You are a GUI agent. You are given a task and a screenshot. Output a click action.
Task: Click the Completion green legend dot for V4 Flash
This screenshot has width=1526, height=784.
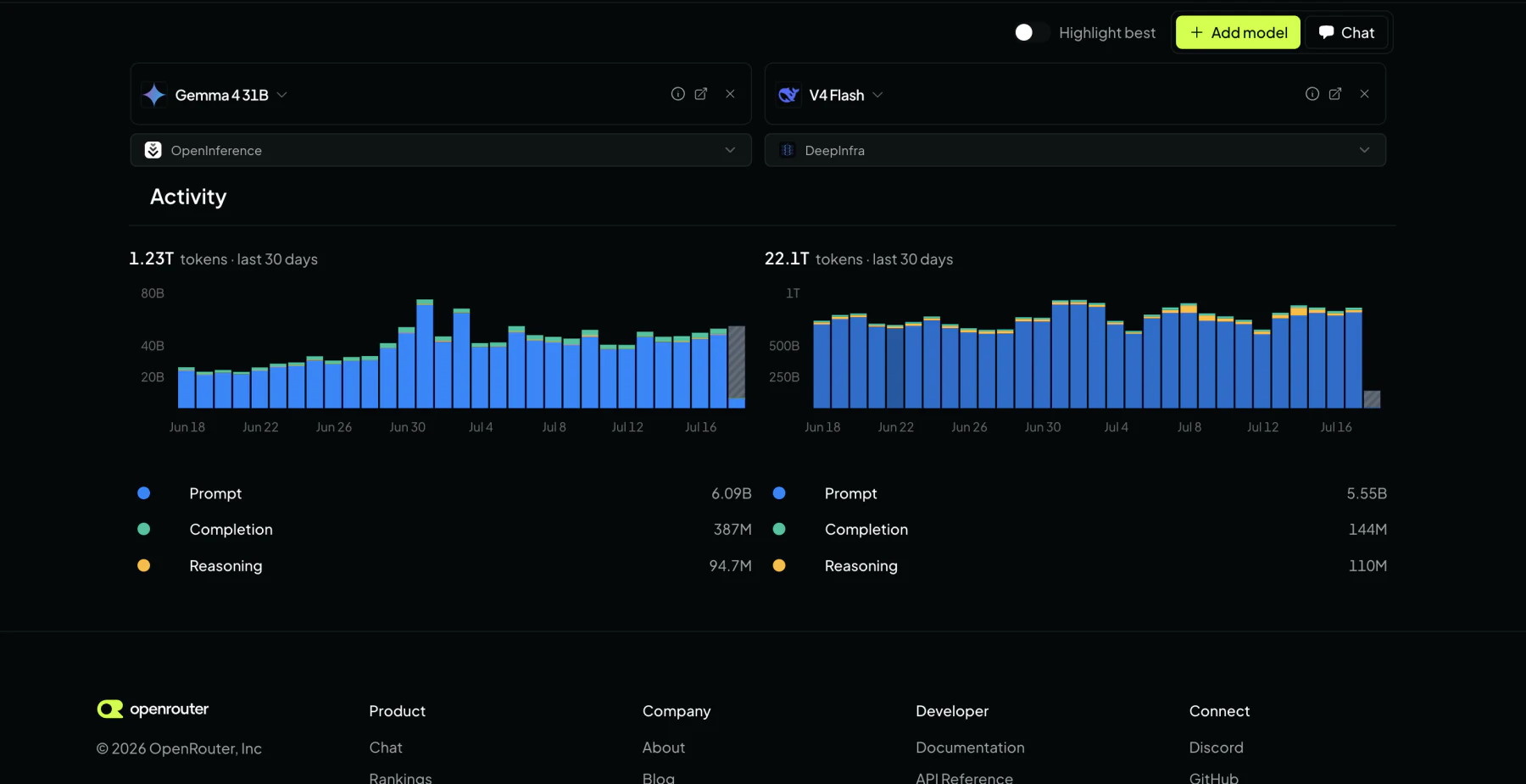pos(779,529)
